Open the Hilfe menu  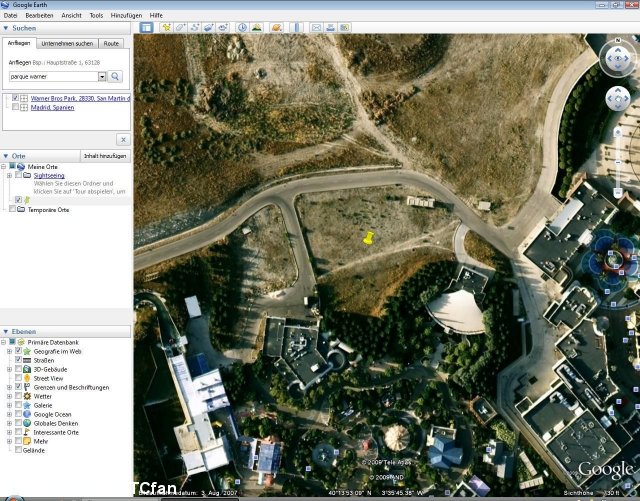click(x=156, y=16)
